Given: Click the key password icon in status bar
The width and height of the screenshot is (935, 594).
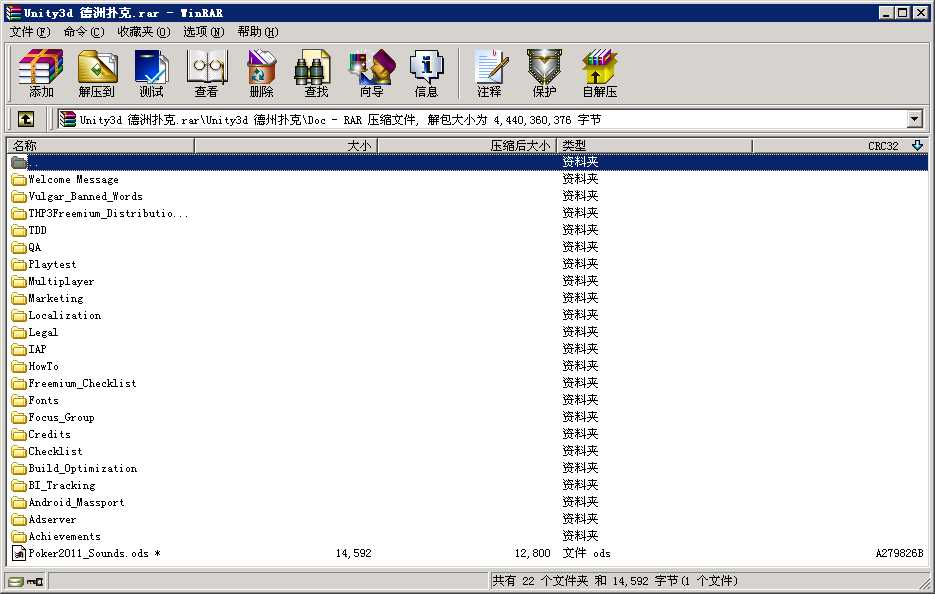Looking at the screenshot, I should coord(36,581).
